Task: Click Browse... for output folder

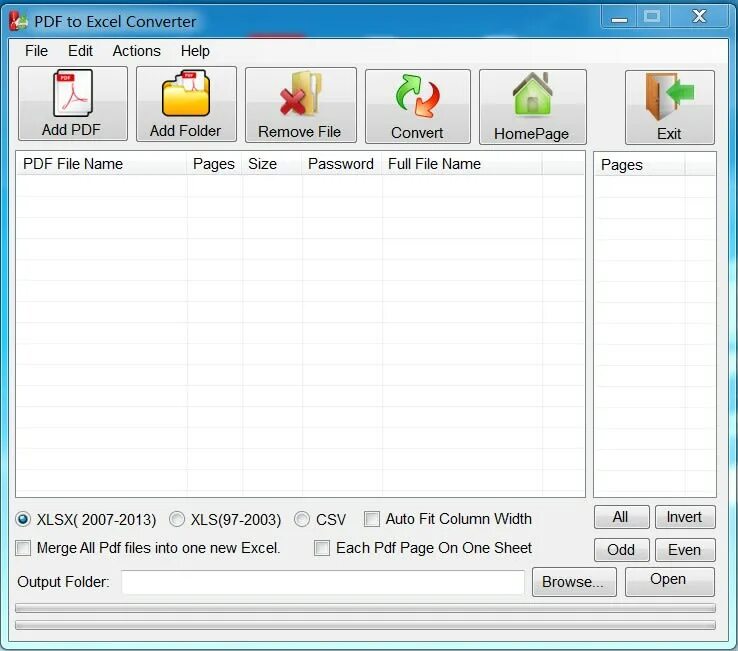Action: pos(574,582)
